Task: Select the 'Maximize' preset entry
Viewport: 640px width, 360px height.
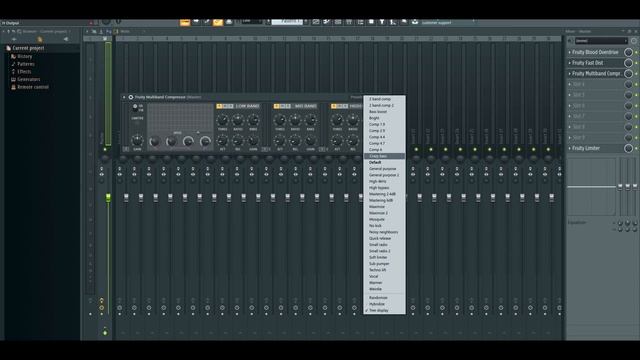Action: point(377,207)
